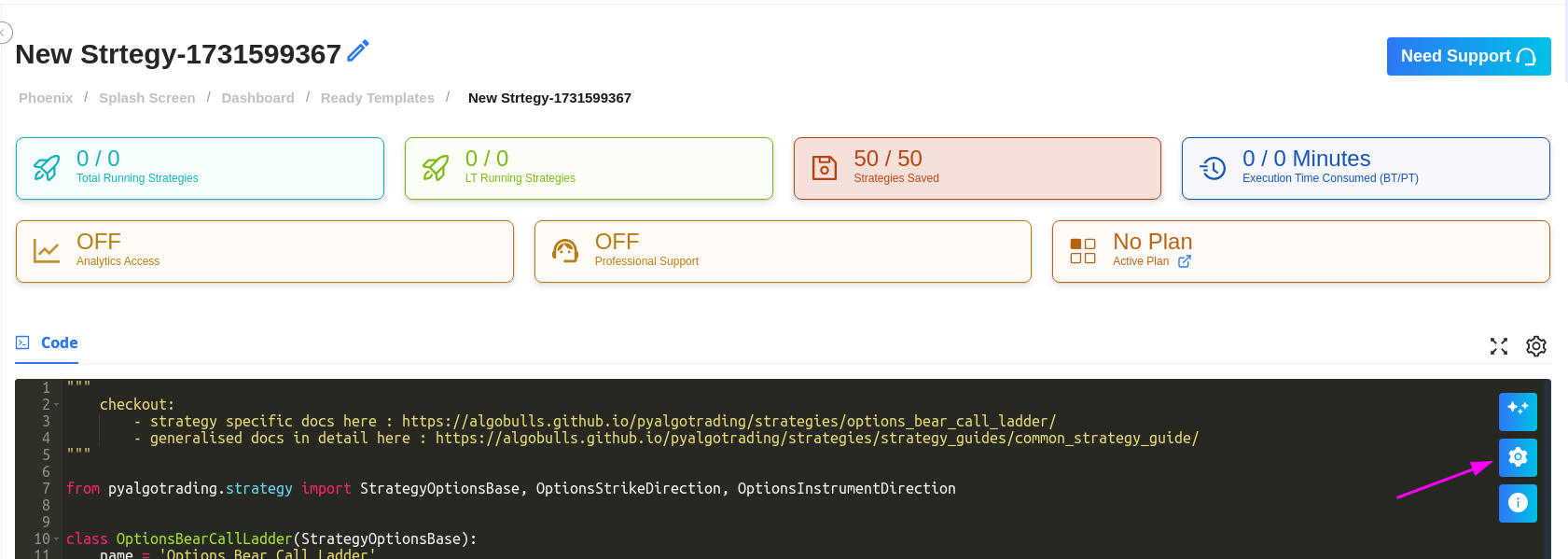Image resolution: width=1568 pixels, height=559 pixels.
Task: Click the Analytics Access OFF card
Action: pos(264,251)
